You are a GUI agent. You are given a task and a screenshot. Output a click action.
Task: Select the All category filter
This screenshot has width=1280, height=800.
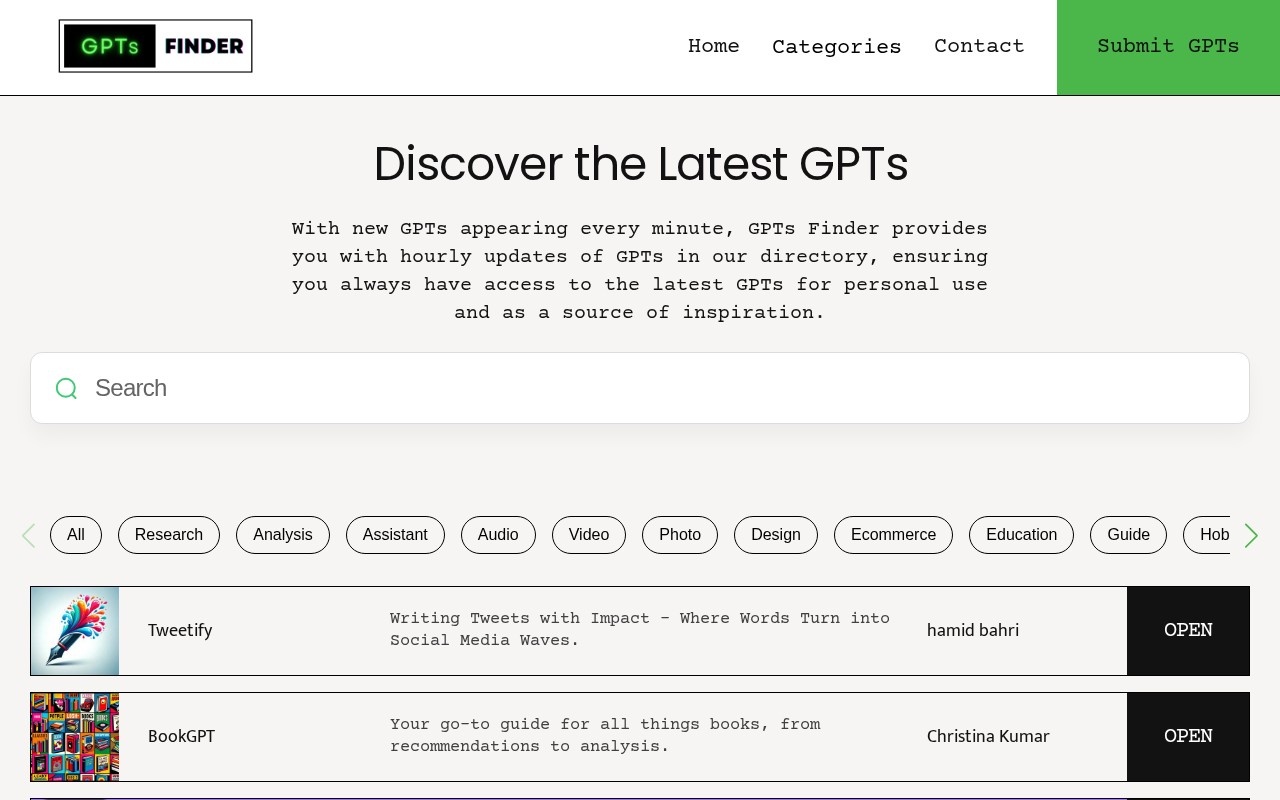76,535
